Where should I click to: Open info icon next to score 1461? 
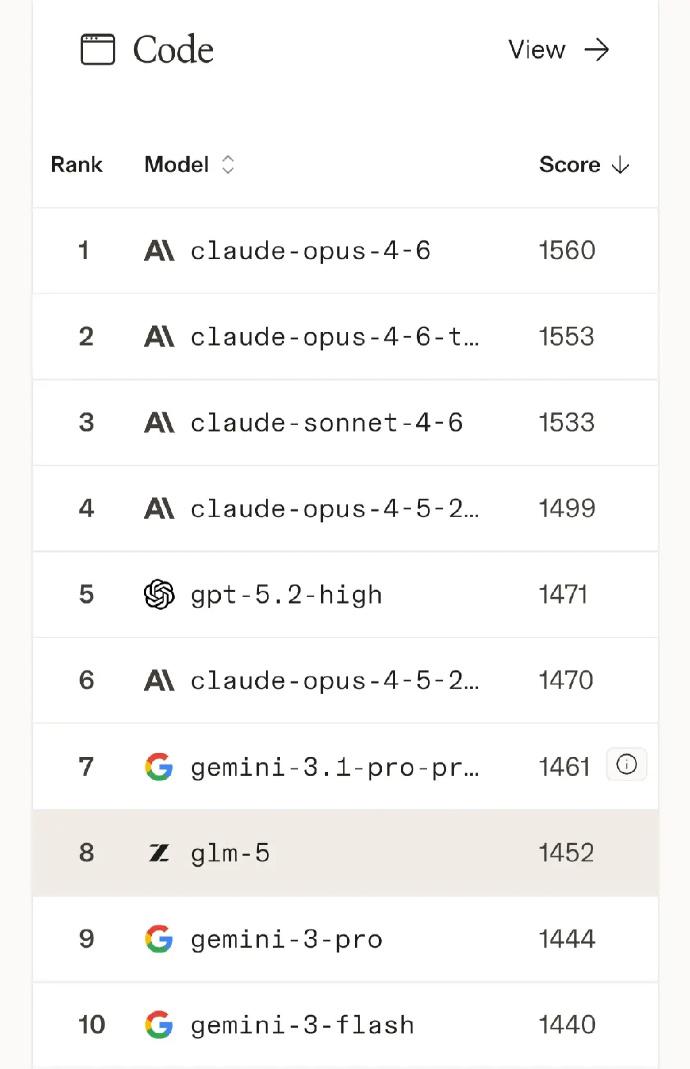[627, 765]
